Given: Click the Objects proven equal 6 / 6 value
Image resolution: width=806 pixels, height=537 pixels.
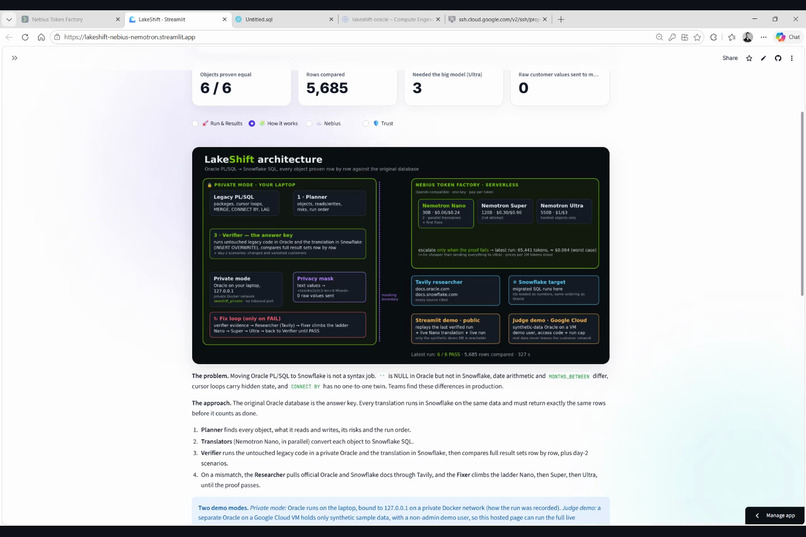Looking at the screenshot, I should (215, 88).
